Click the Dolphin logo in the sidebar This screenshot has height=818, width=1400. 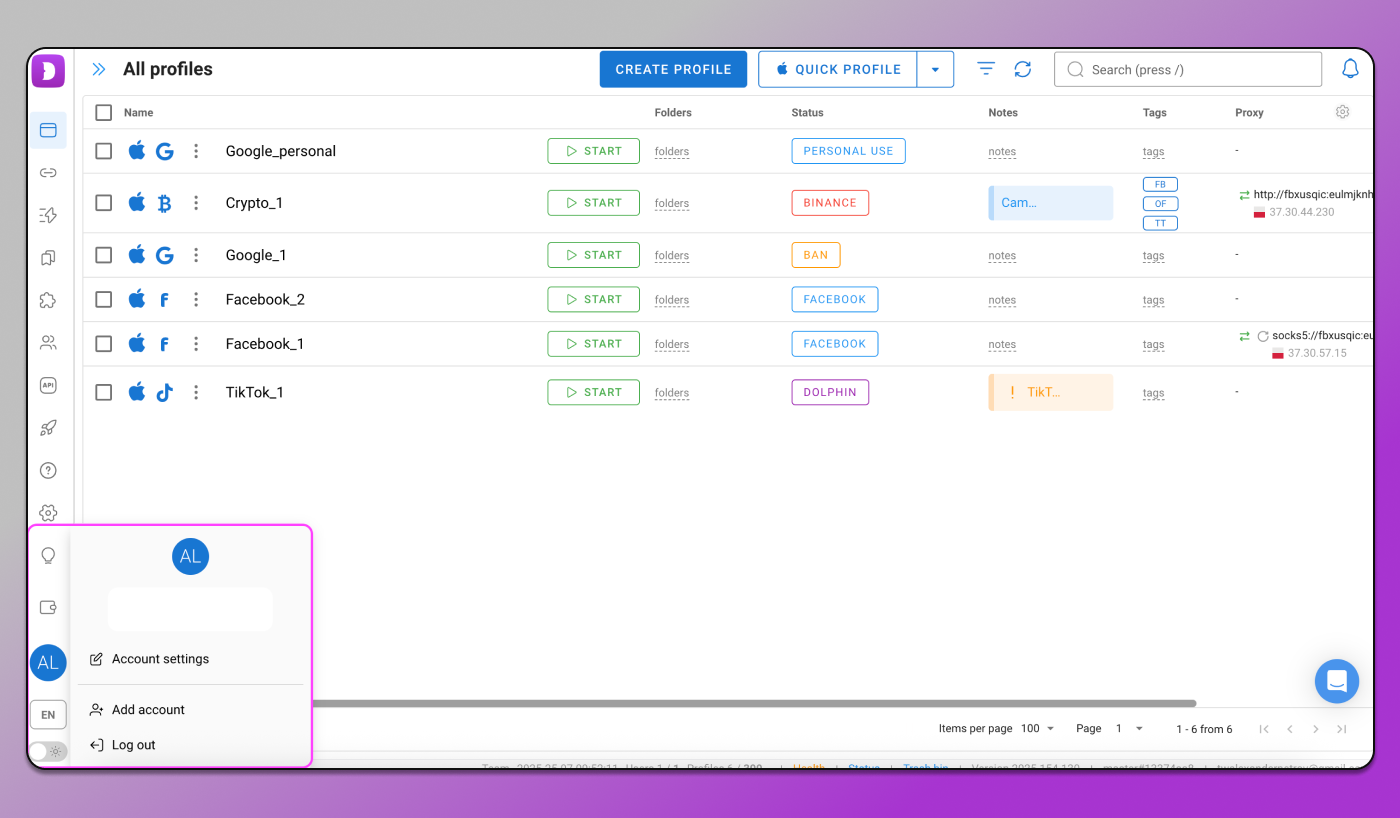click(48, 71)
